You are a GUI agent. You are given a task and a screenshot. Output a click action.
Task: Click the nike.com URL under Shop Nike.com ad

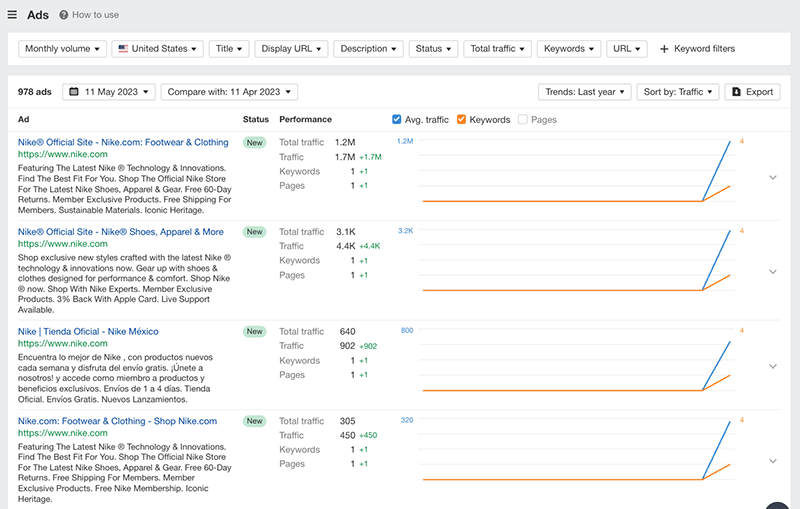pyautogui.click(x=63, y=433)
